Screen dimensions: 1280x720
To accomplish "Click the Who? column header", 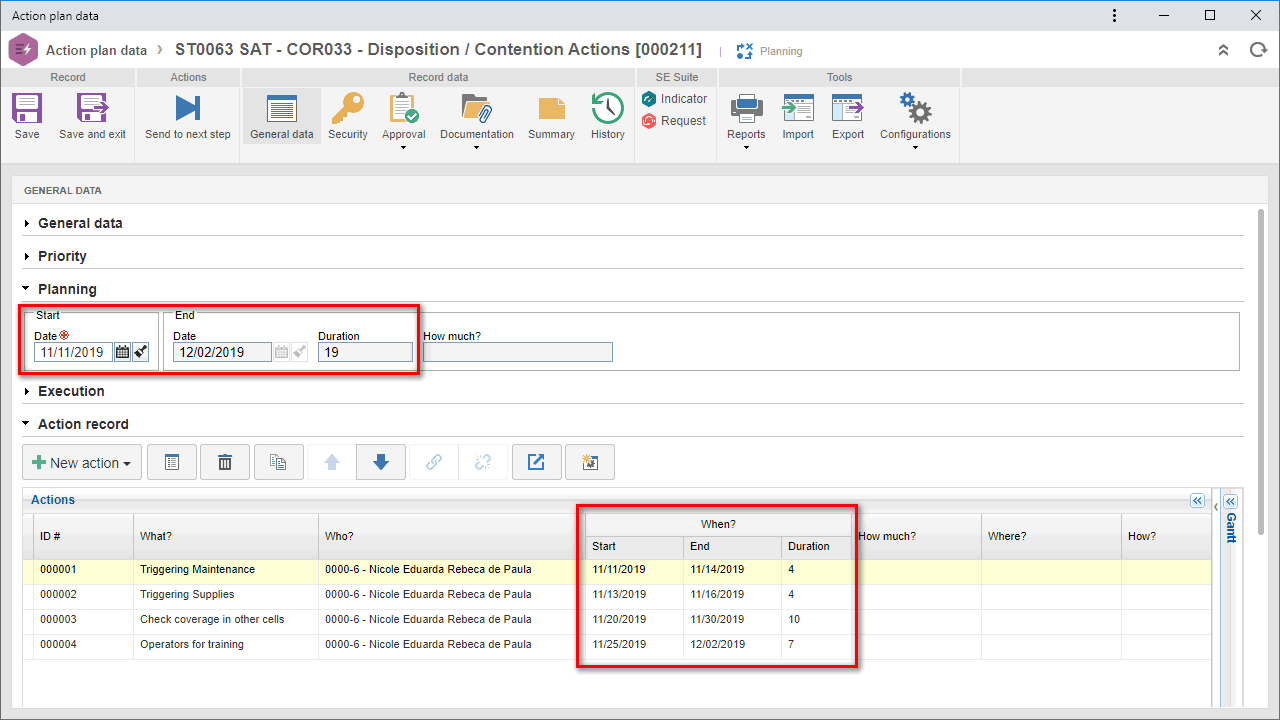I will click(x=451, y=536).
